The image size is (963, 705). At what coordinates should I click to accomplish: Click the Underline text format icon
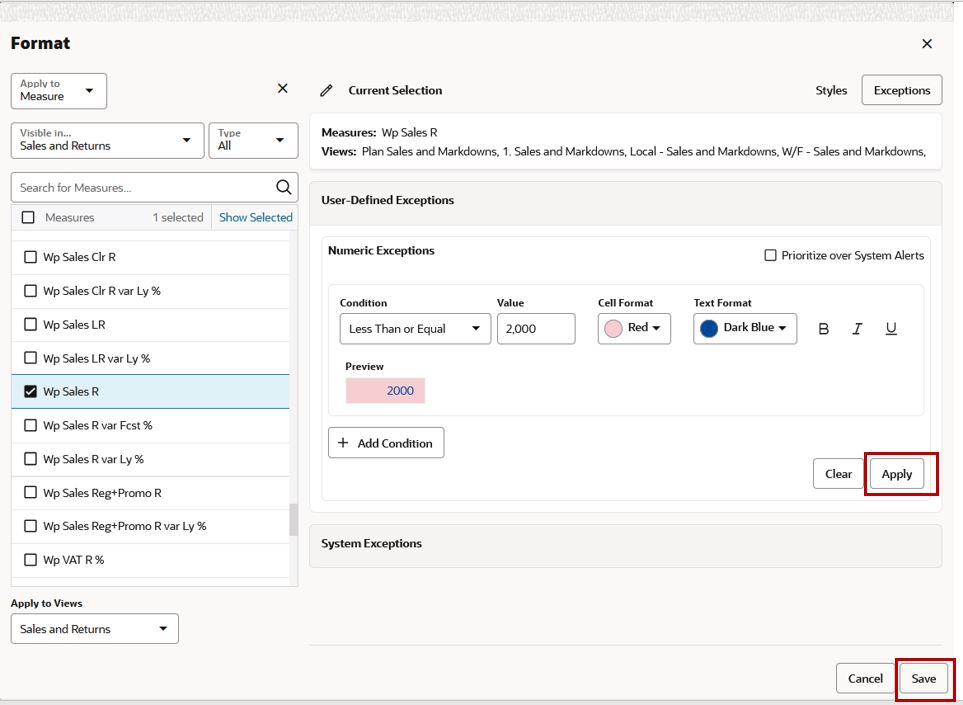[891, 329]
